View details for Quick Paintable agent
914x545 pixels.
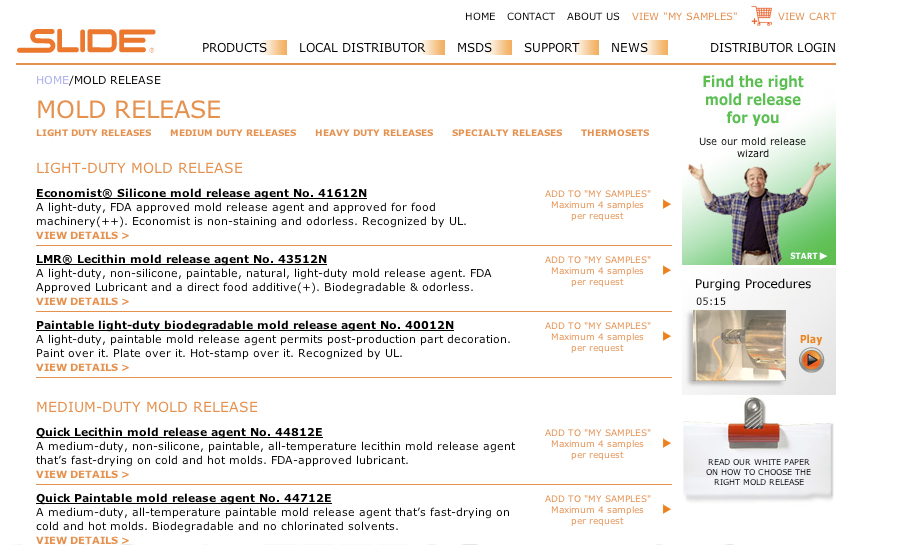pyautogui.click(x=82, y=540)
